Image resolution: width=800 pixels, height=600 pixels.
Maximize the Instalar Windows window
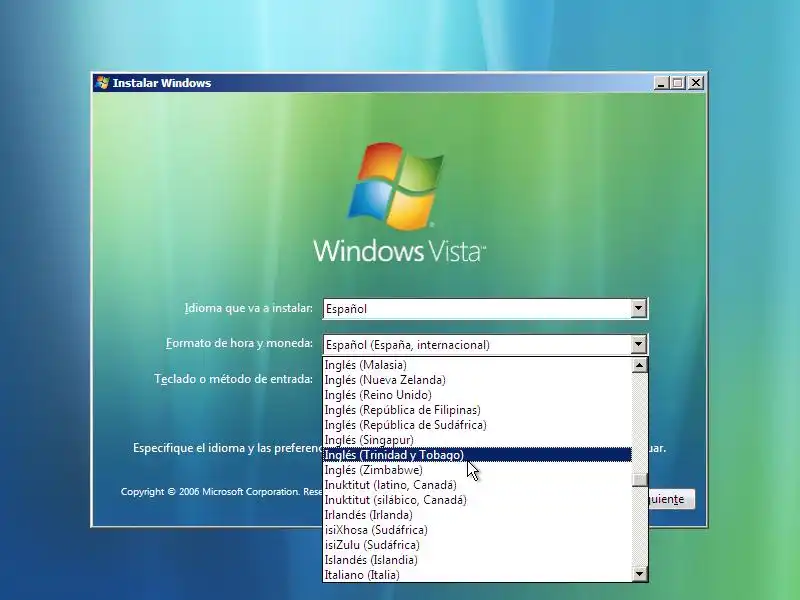678,83
